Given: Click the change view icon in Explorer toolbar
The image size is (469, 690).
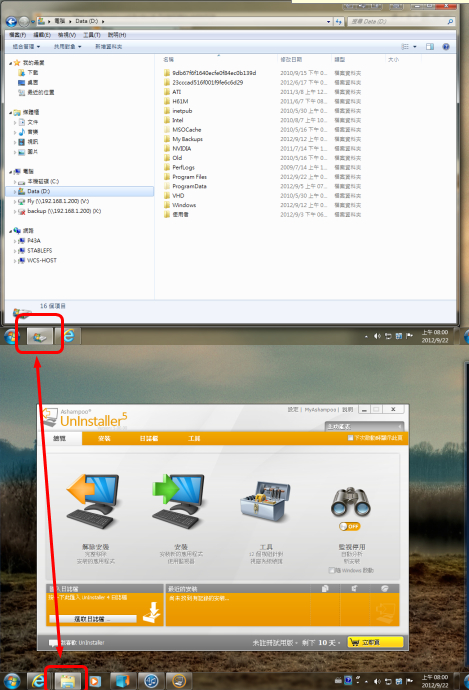Looking at the screenshot, I should pyautogui.click(x=405, y=47).
